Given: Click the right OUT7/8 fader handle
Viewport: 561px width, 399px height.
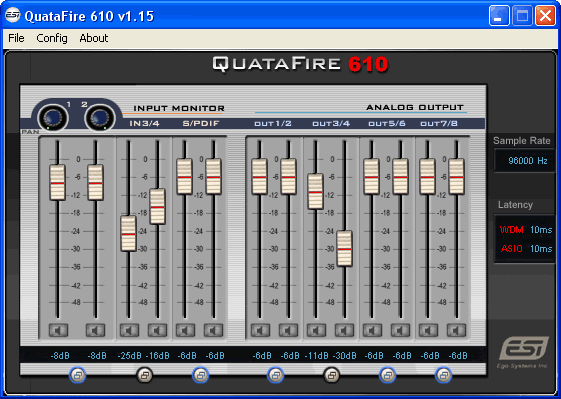Looking at the screenshot, I should click(x=457, y=177).
